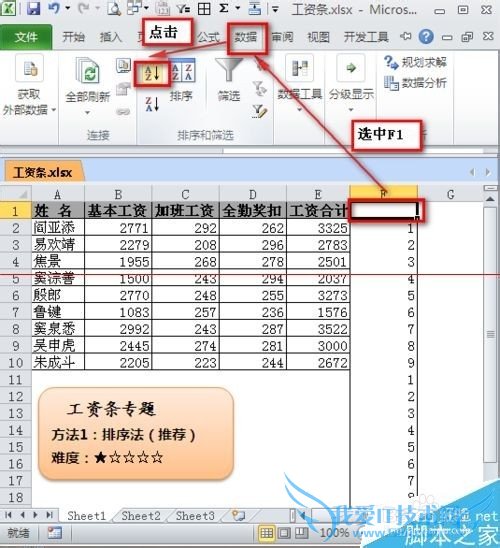Switch to the 视图 ribbon tab

318,37
